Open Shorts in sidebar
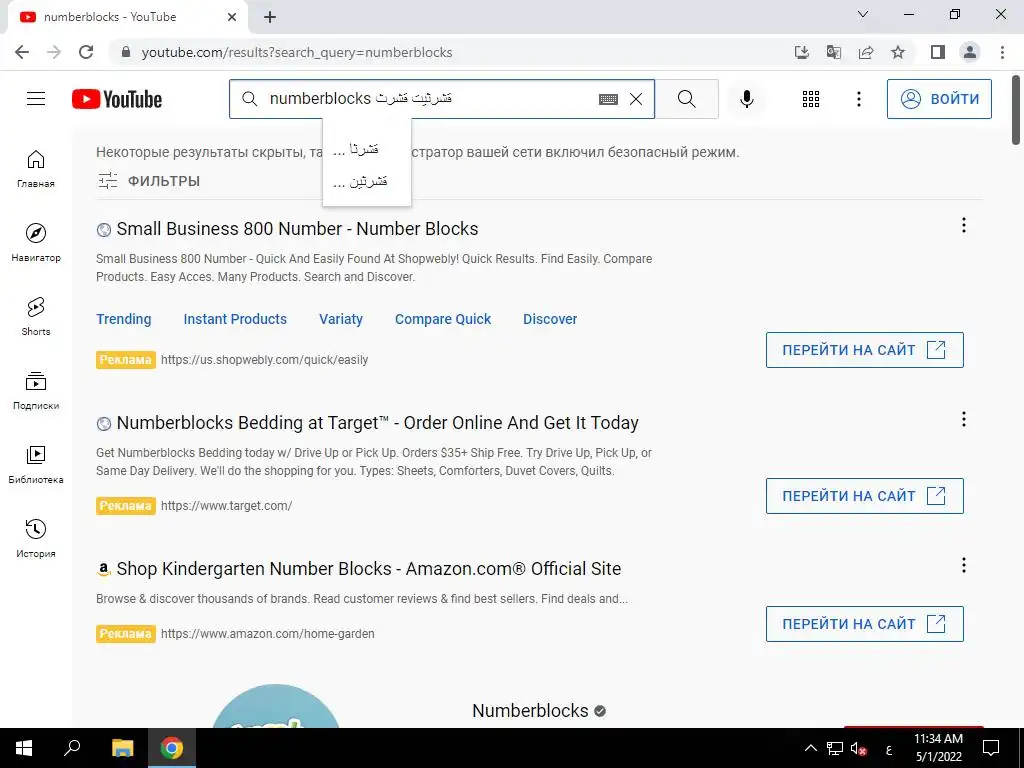Viewport: 1024px width, 768px height. (x=36, y=316)
